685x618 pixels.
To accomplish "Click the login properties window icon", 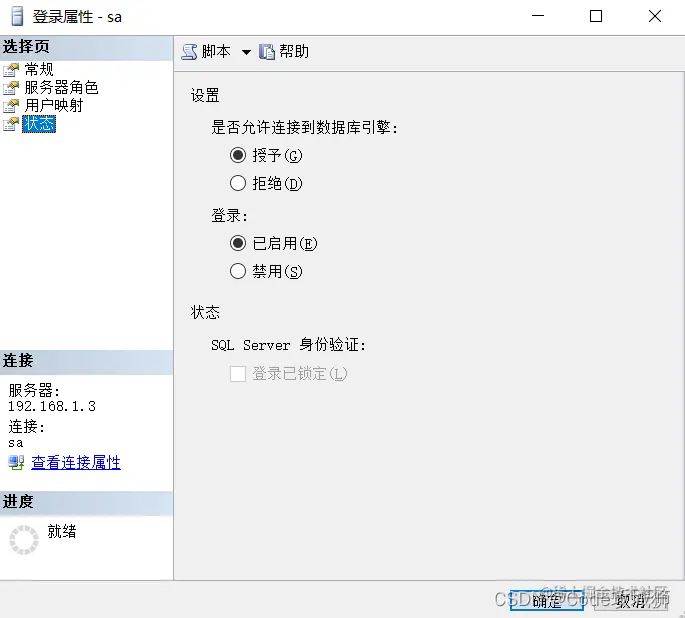I will tap(17, 17).
